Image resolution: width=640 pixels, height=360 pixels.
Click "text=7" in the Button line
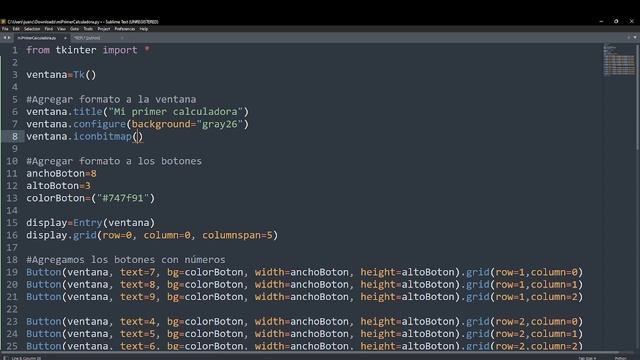click(x=137, y=272)
